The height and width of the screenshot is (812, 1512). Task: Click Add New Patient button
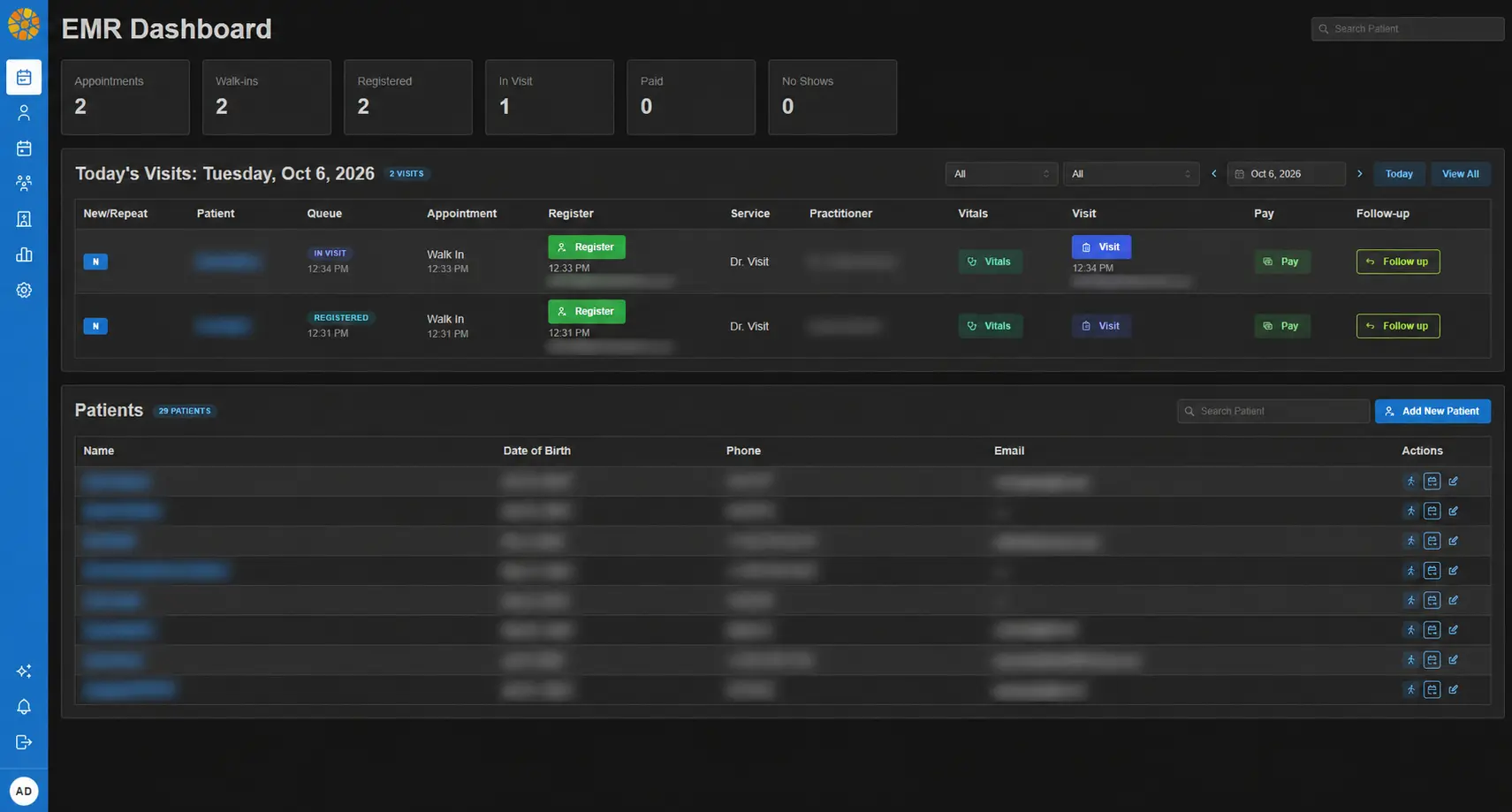click(x=1432, y=411)
